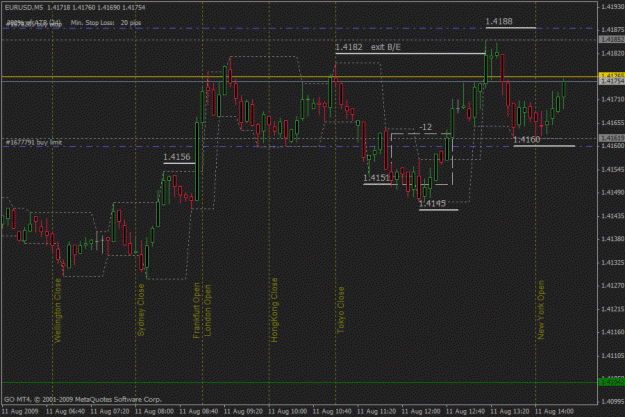Click the 1.4156 chart annotation

coord(177,157)
